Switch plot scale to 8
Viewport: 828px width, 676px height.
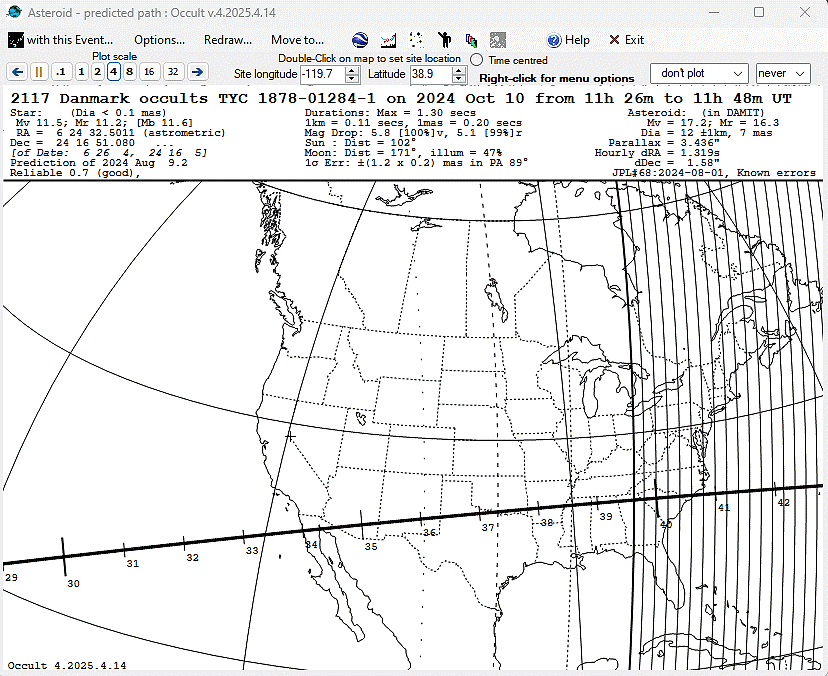click(129, 72)
